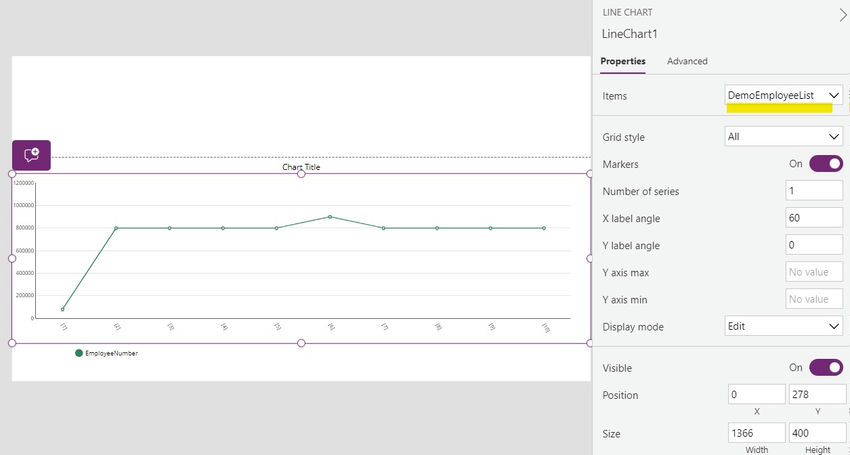Click the Y axis min field

[814, 299]
